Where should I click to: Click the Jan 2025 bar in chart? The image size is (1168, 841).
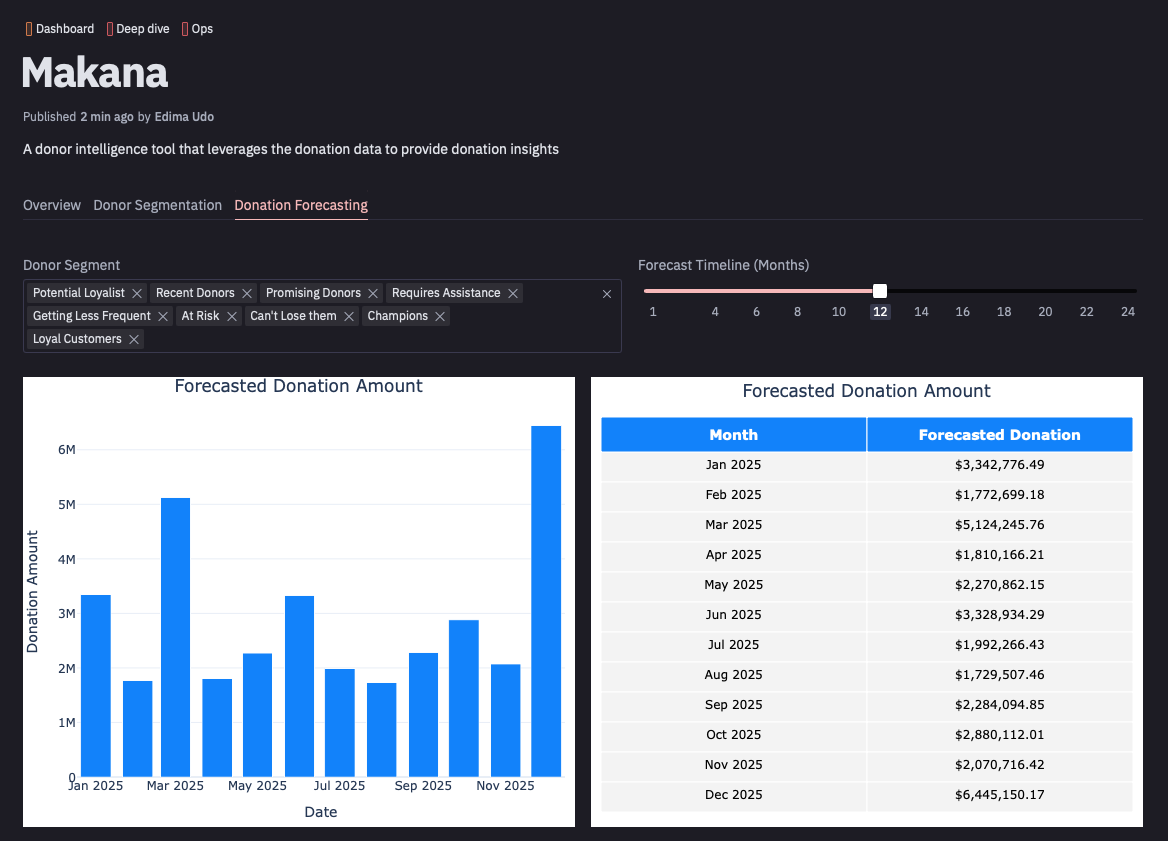95,685
